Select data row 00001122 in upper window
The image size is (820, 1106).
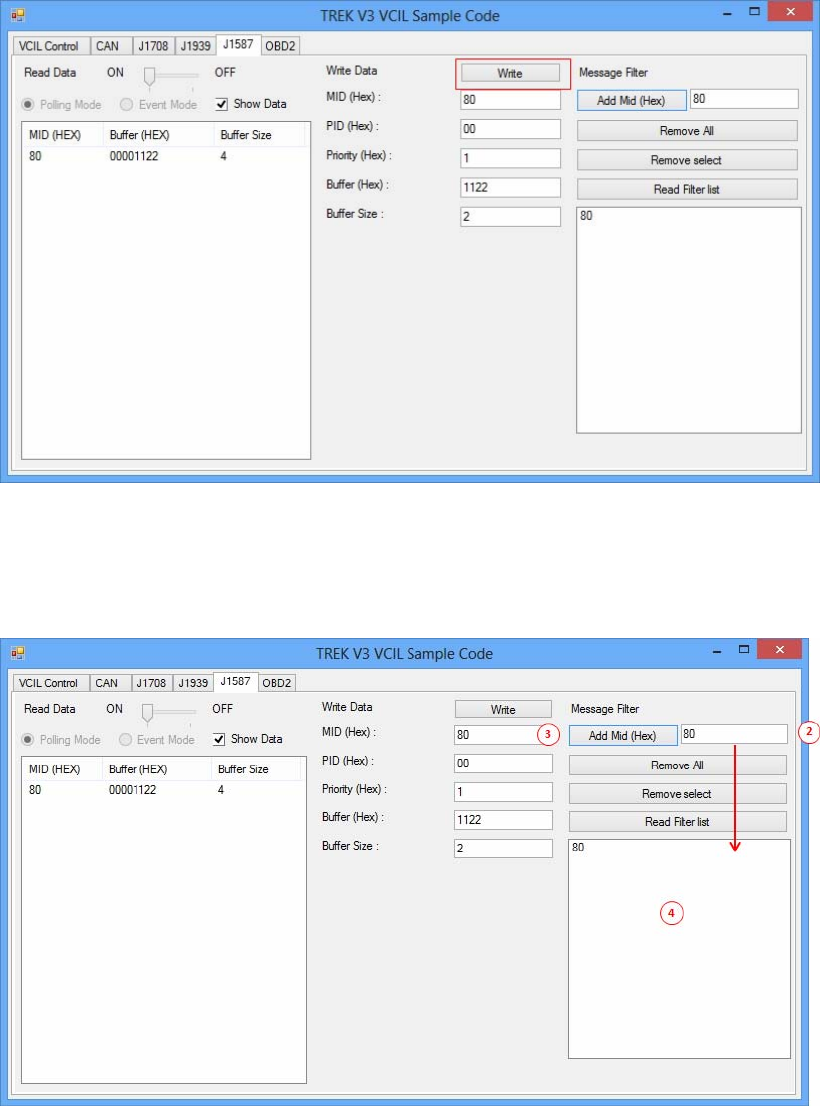tap(165, 156)
